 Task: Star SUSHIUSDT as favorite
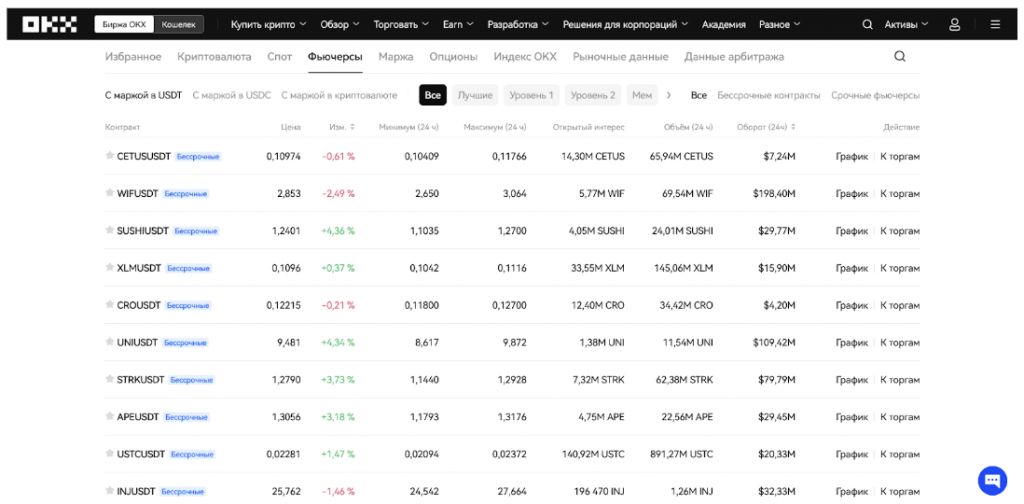[110, 231]
